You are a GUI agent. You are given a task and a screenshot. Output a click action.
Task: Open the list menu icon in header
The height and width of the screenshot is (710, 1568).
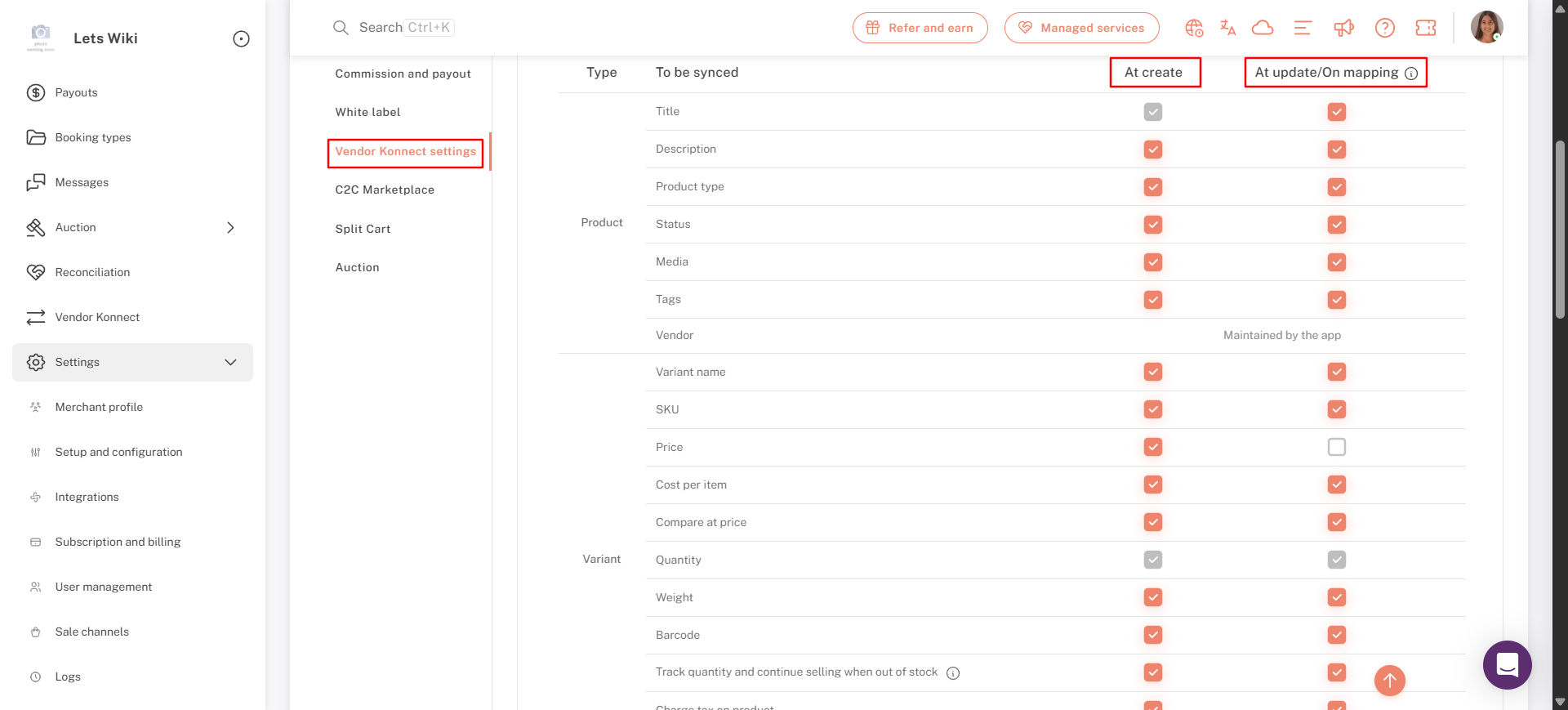[1303, 28]
